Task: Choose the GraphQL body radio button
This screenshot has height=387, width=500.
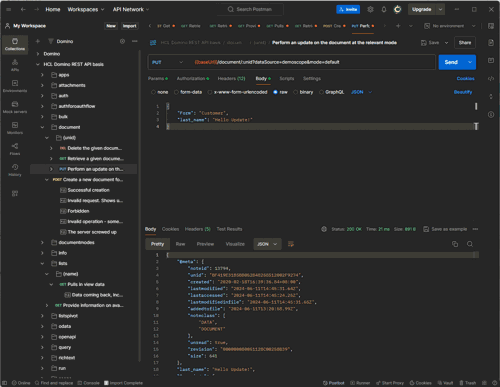Action: point(321,92)
